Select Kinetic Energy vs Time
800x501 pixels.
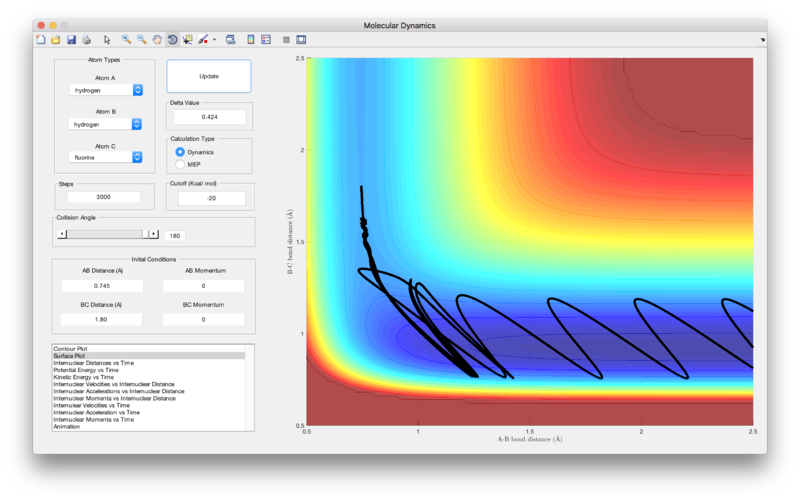tap(84, 377)
